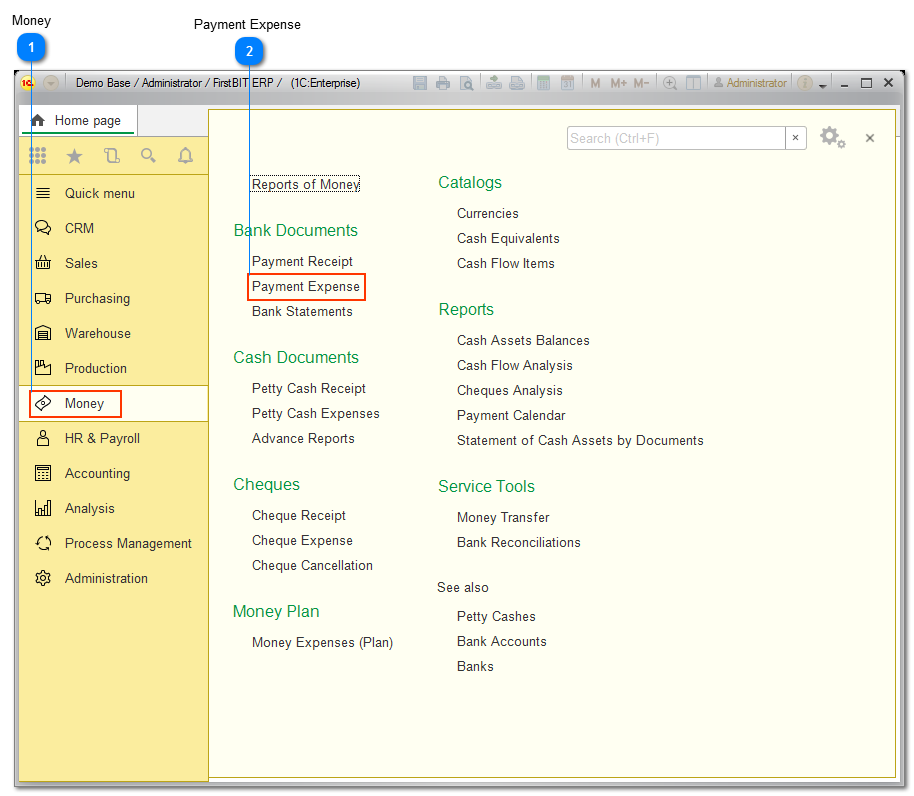This screenshot has height=796, width=914.
Task: Open the section settings gear dropdown
Action: tap(833, 138)
